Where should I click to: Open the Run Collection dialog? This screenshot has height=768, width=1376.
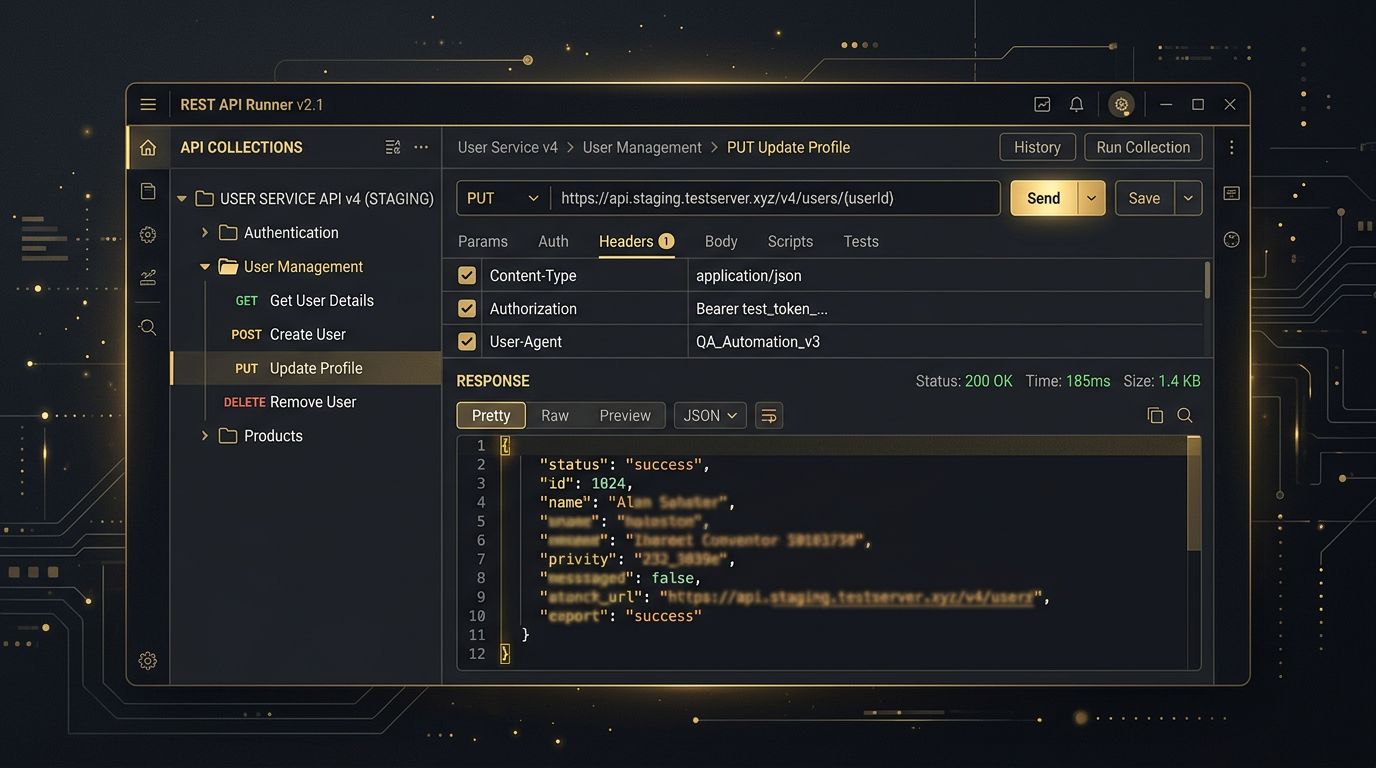(x=1142, y=146)
